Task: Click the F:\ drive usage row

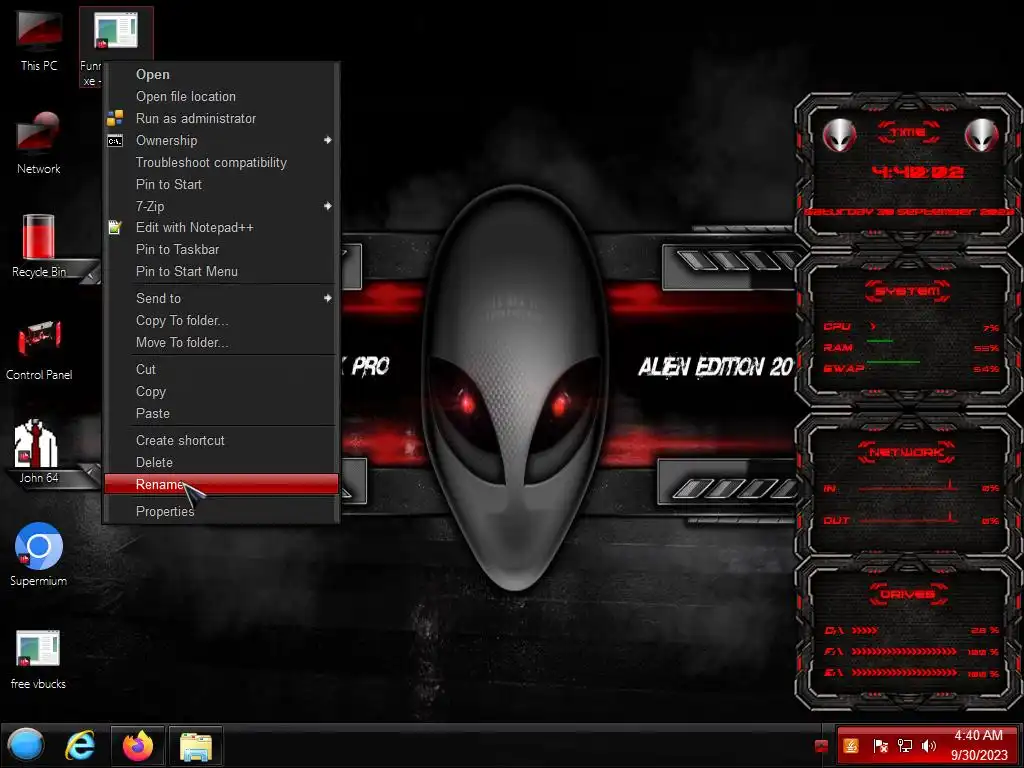Action: pos(912,652)
